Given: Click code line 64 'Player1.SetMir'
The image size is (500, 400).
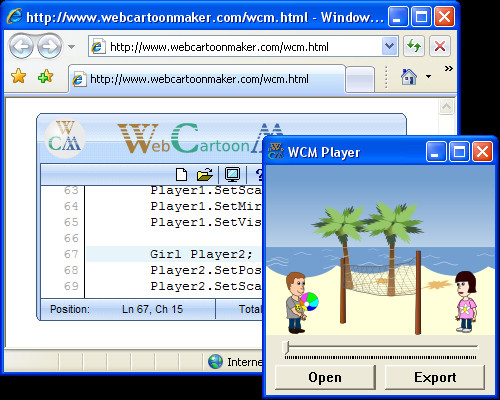Looking at the screenshot, I should [x=206, y=206].
